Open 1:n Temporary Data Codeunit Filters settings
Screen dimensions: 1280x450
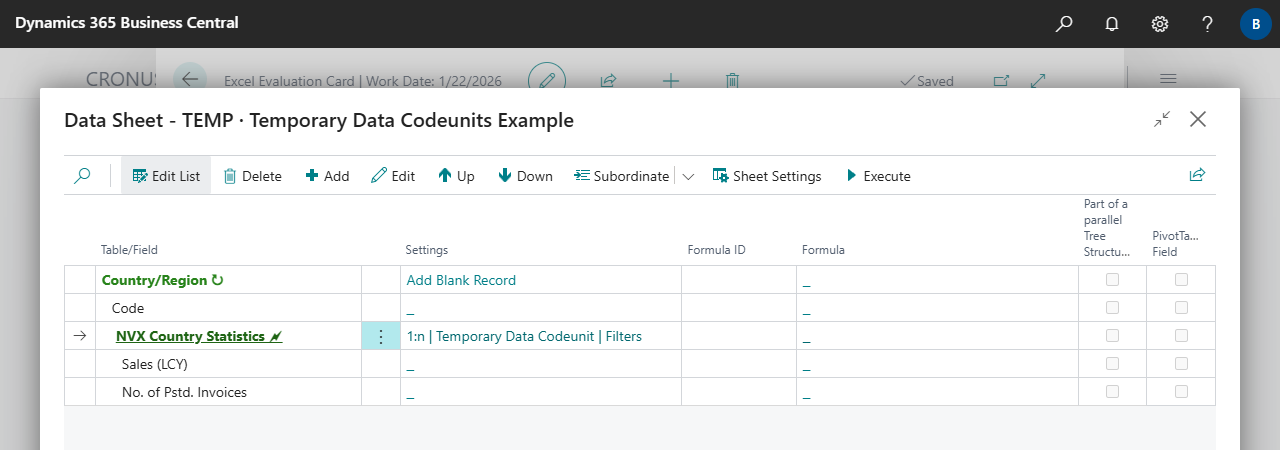tap(524, 336)
